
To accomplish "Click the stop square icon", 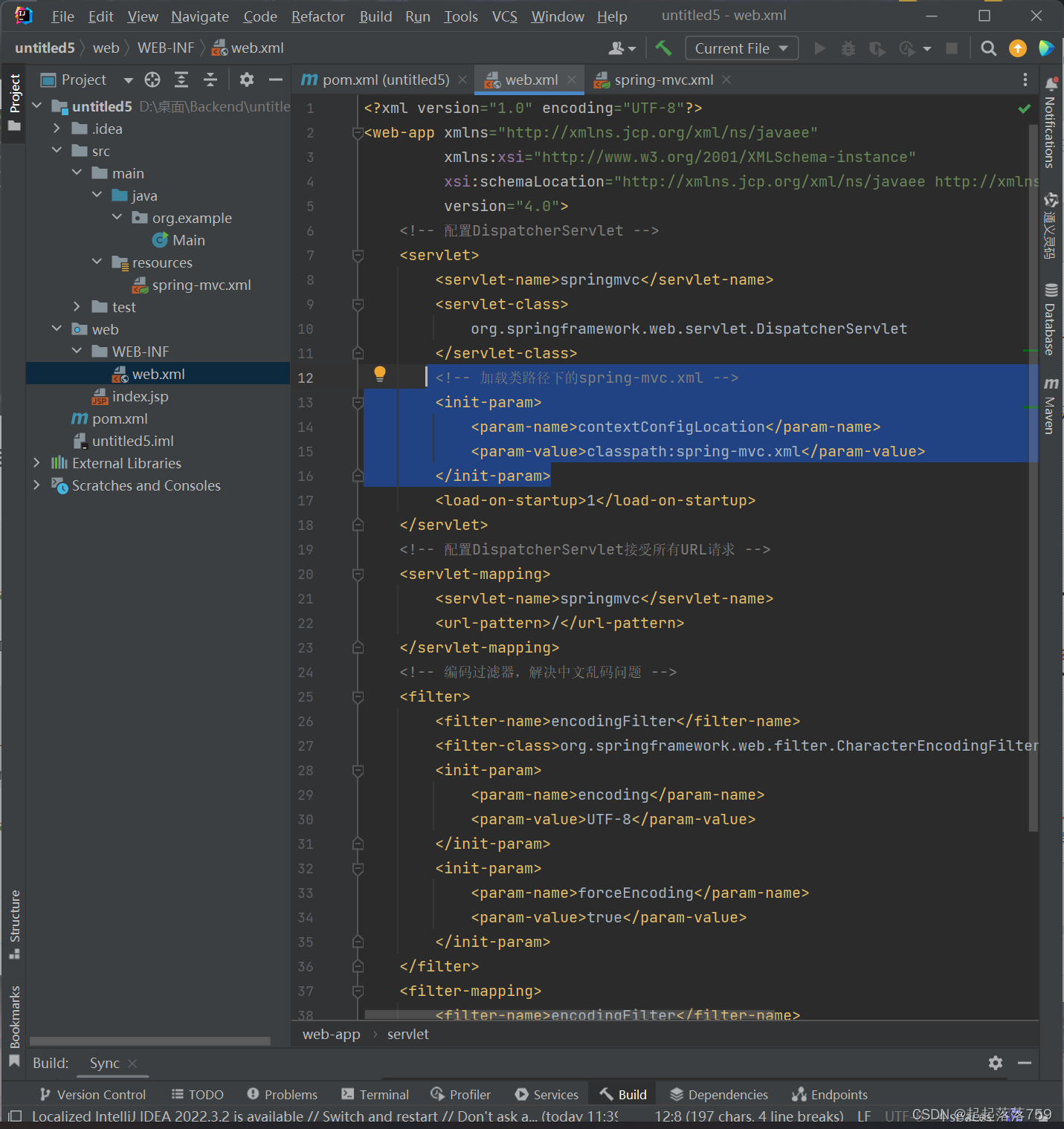I will click(951, 48).
